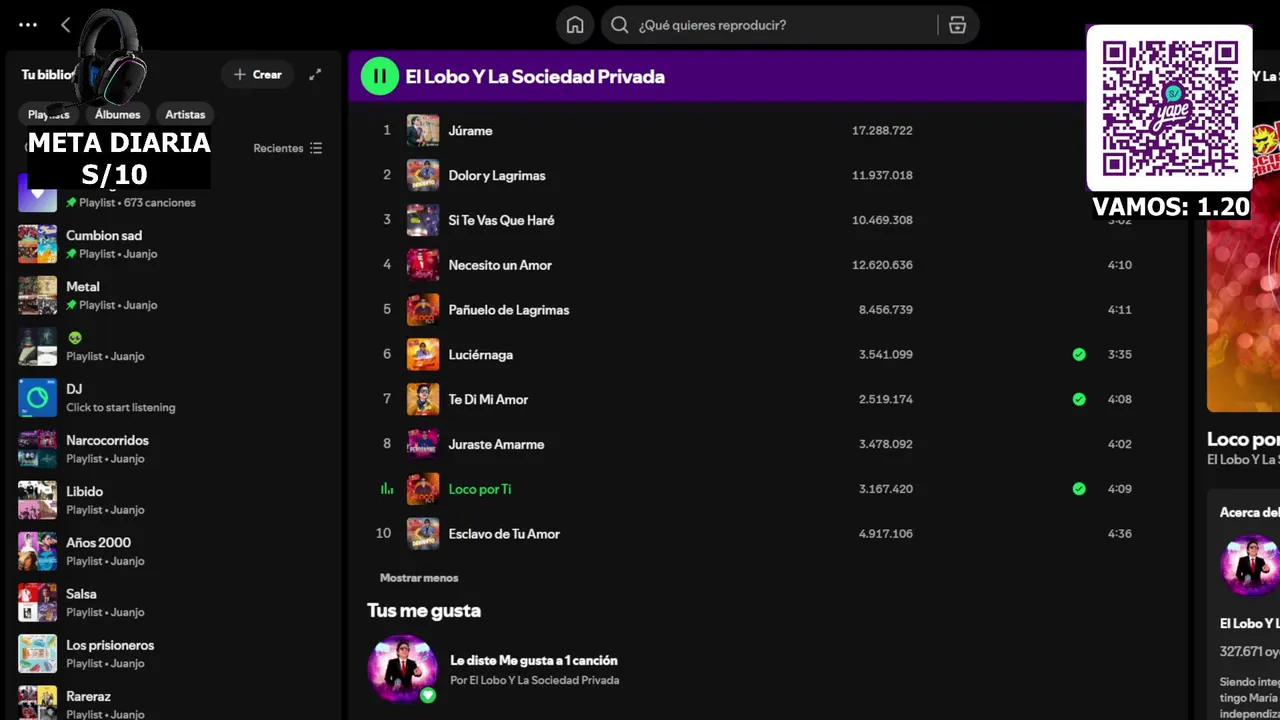Image resolution: width=1280 pixels, height=720 pixels.
Task: Select the Artistas filter tab
Action: pyautogui.click(x=185, y=114)
